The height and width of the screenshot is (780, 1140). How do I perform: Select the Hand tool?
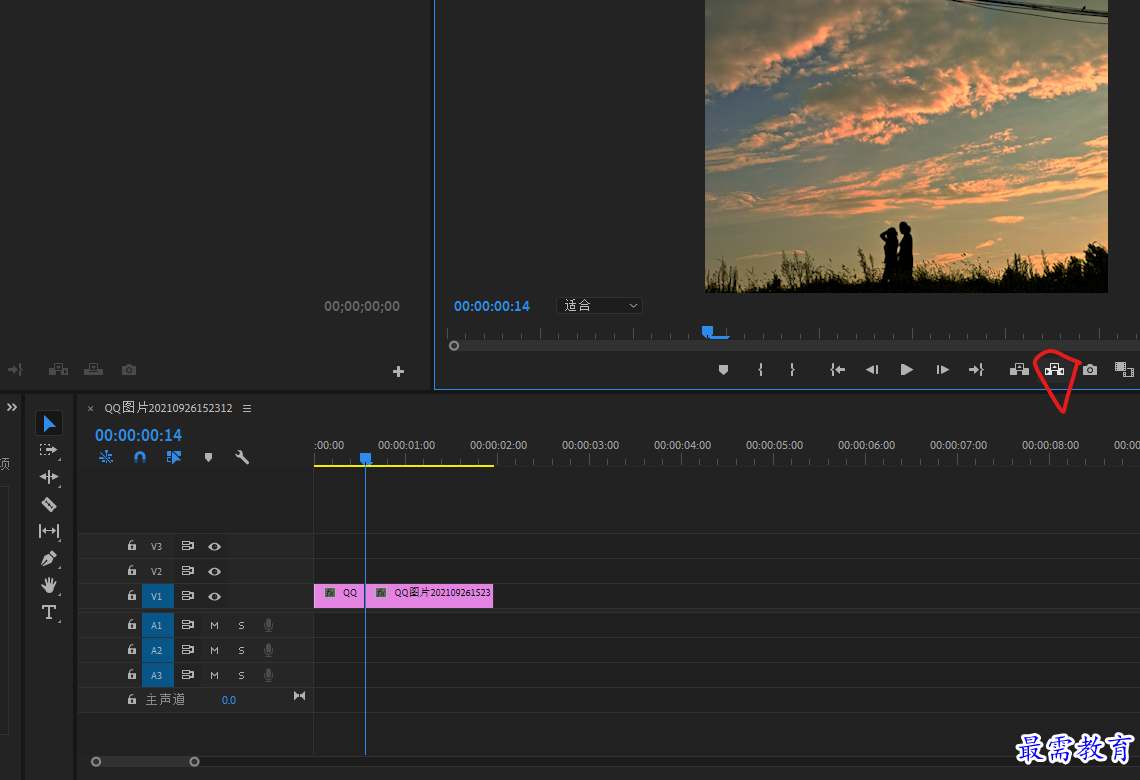coord(49,585)
